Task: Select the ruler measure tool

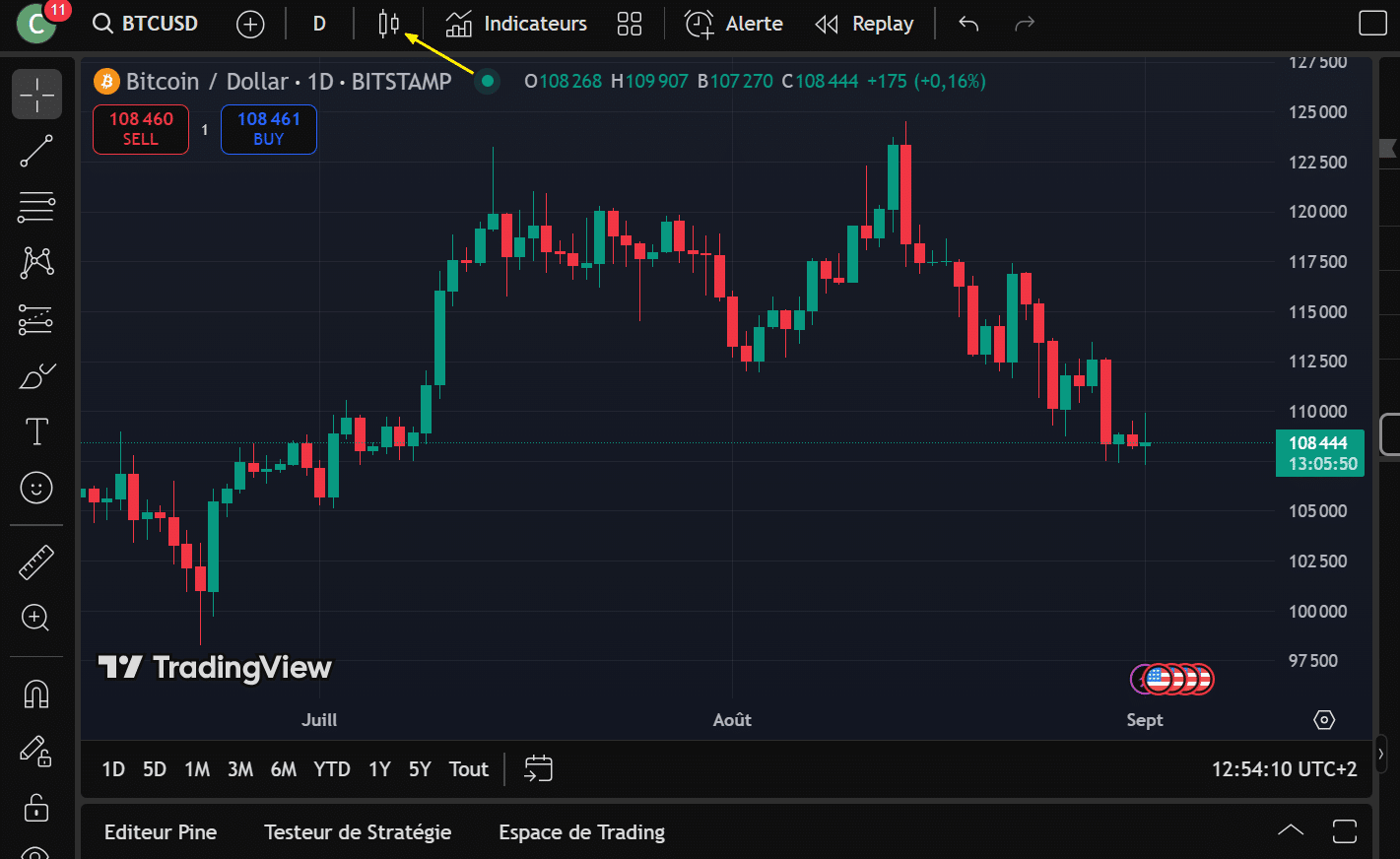Action: pos(36,562)
